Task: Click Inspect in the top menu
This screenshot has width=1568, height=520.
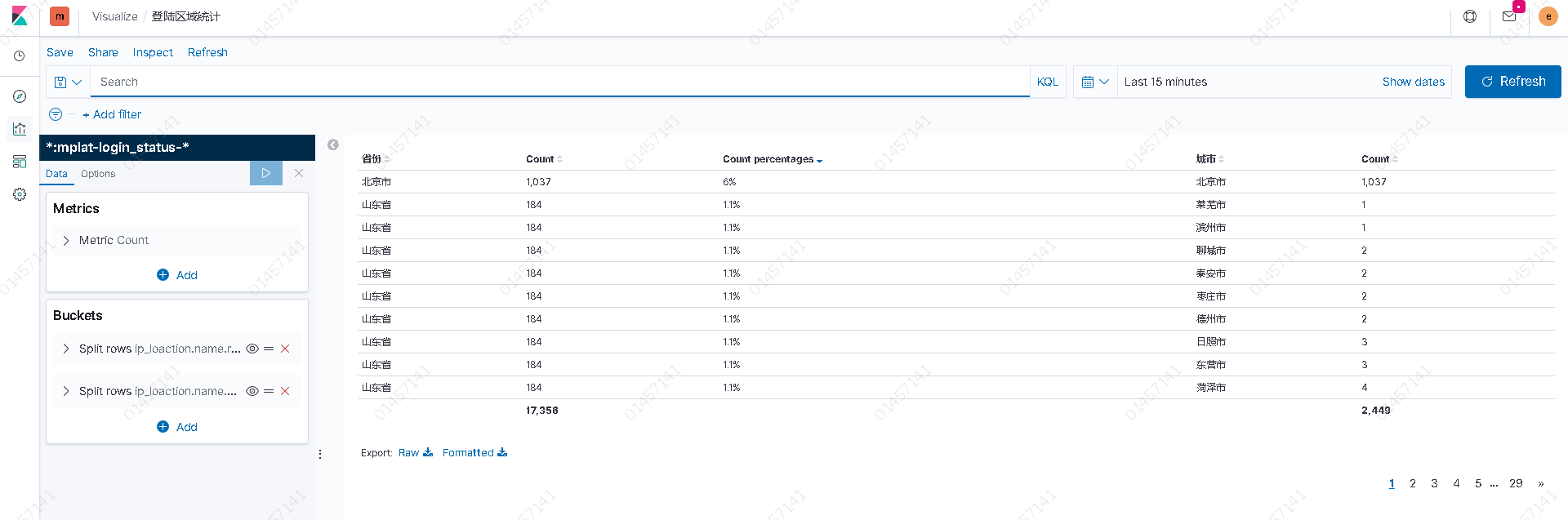Action: pyautogui.click(x=153, y=52)
